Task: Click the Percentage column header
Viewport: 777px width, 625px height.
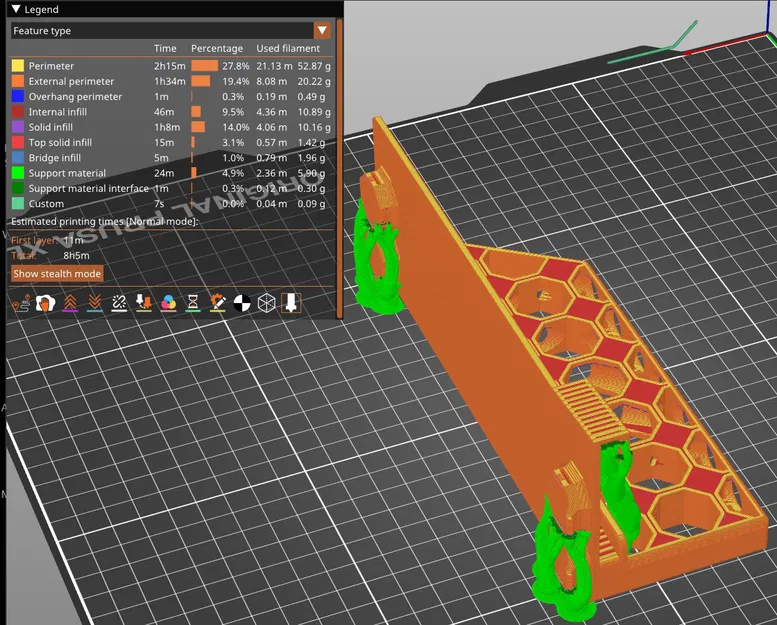Action: [217, 49]
